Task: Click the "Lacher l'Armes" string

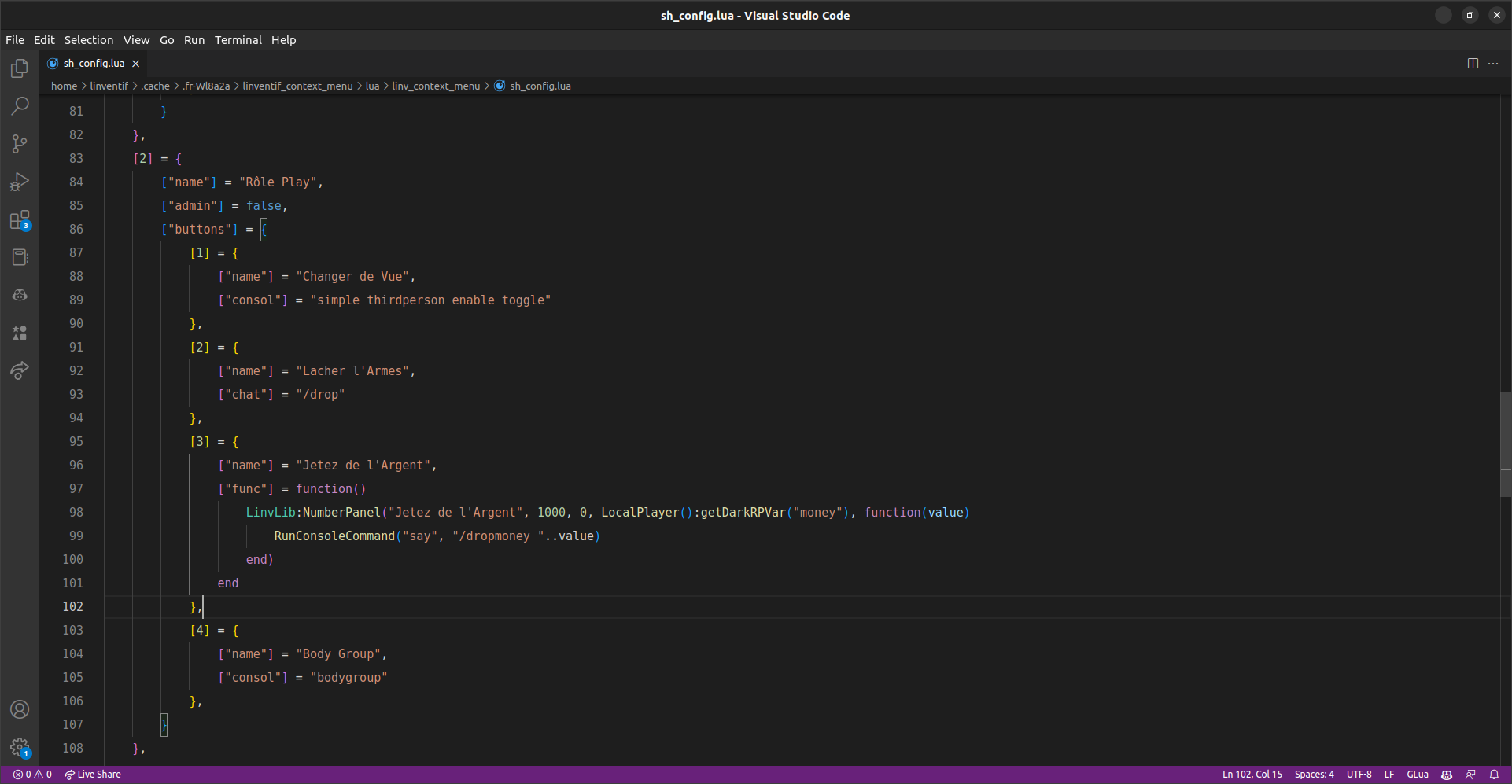Action: coord(352,371)
